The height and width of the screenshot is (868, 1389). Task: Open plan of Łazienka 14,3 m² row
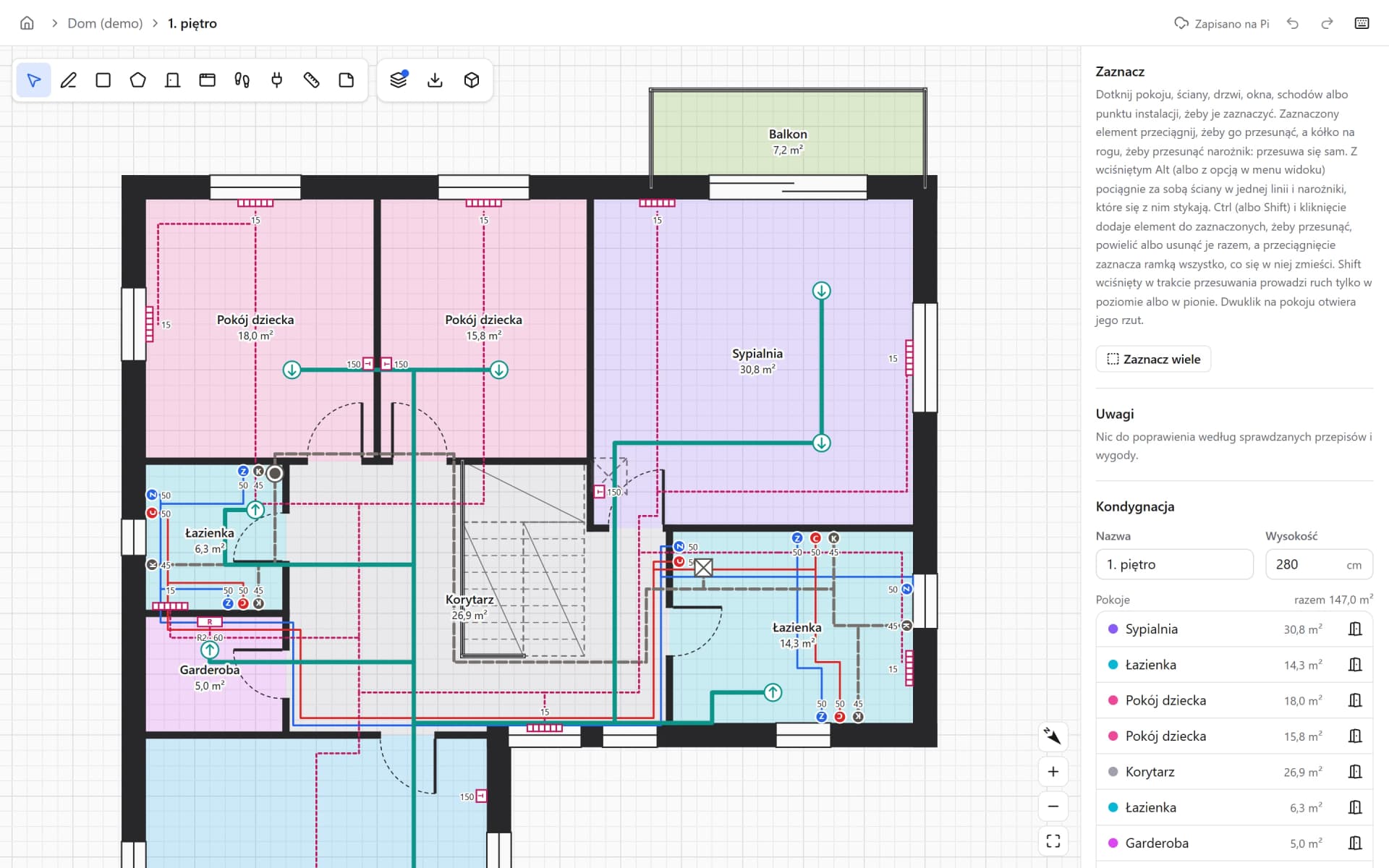[1355, 665]
